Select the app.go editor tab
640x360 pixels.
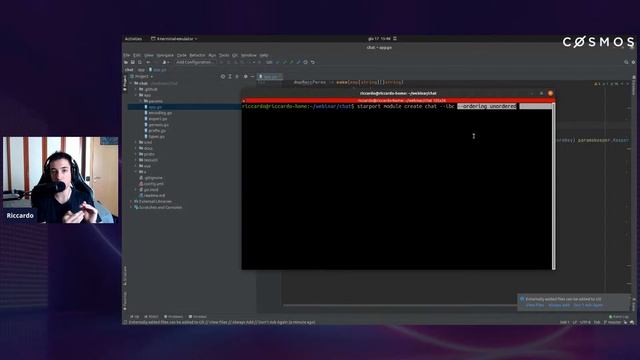(270, 76)
